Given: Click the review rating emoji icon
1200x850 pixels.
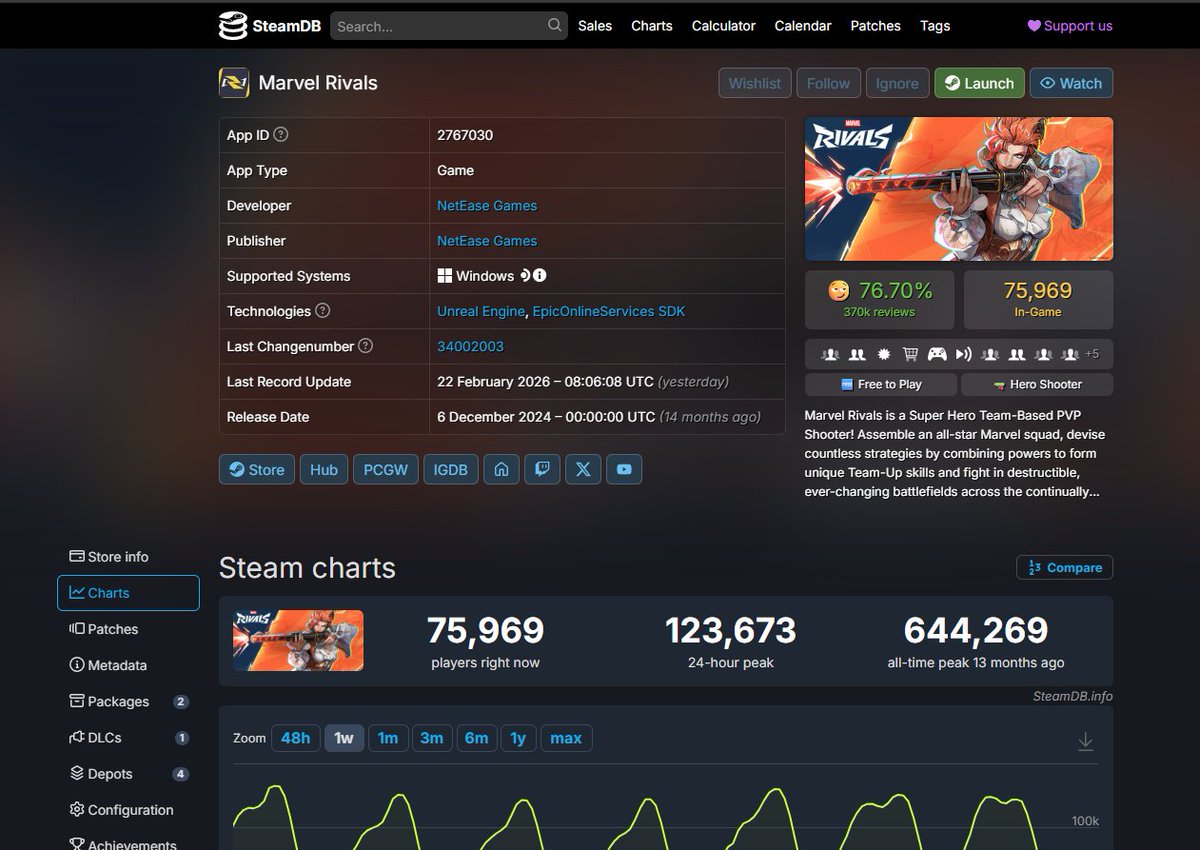Looking at the screenshot, I should (x=838, y=291).
